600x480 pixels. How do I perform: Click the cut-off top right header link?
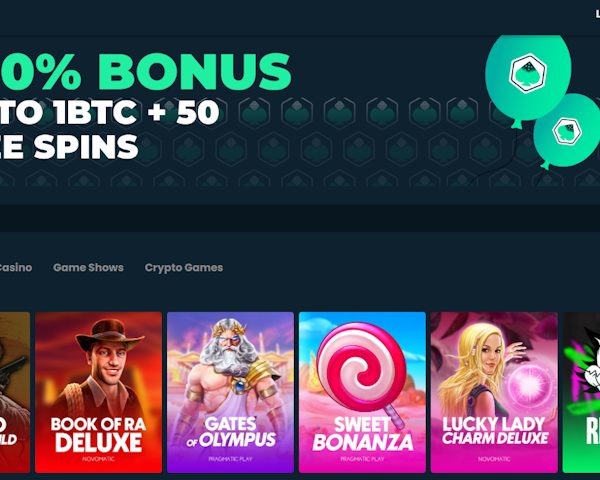point(598,15)
